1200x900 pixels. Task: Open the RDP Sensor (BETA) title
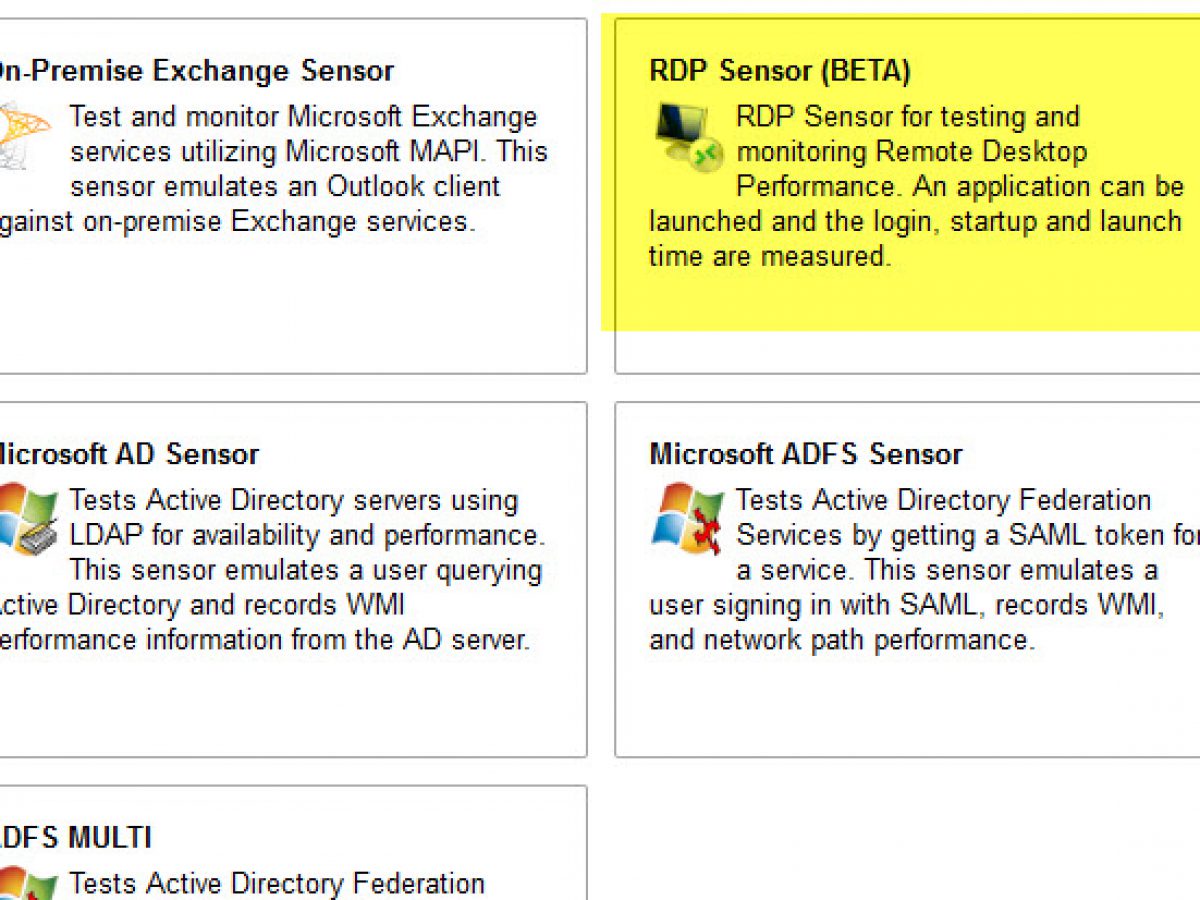coord(780,71)
